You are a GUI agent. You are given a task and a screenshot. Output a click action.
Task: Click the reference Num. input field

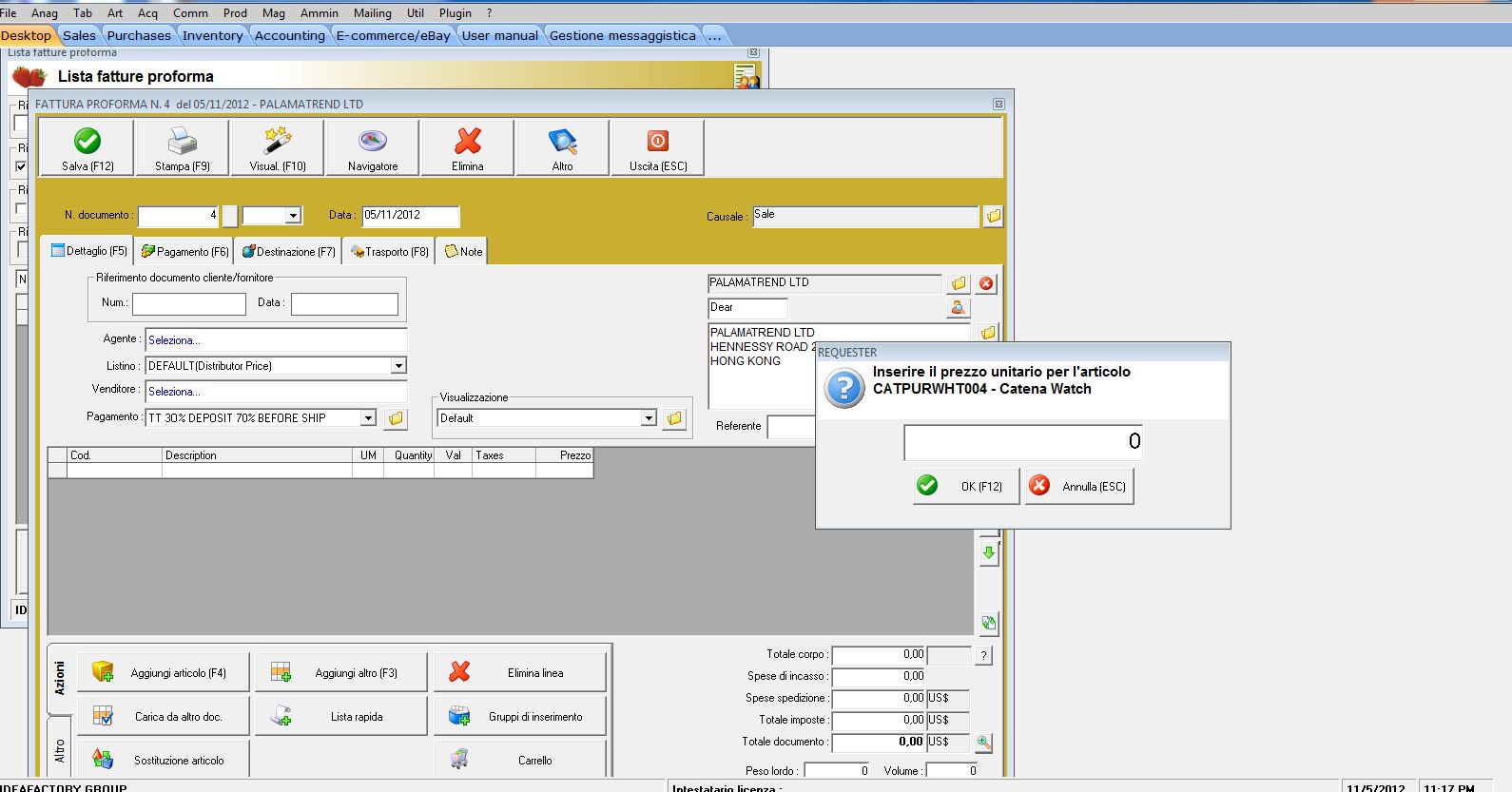coord(189,303)
